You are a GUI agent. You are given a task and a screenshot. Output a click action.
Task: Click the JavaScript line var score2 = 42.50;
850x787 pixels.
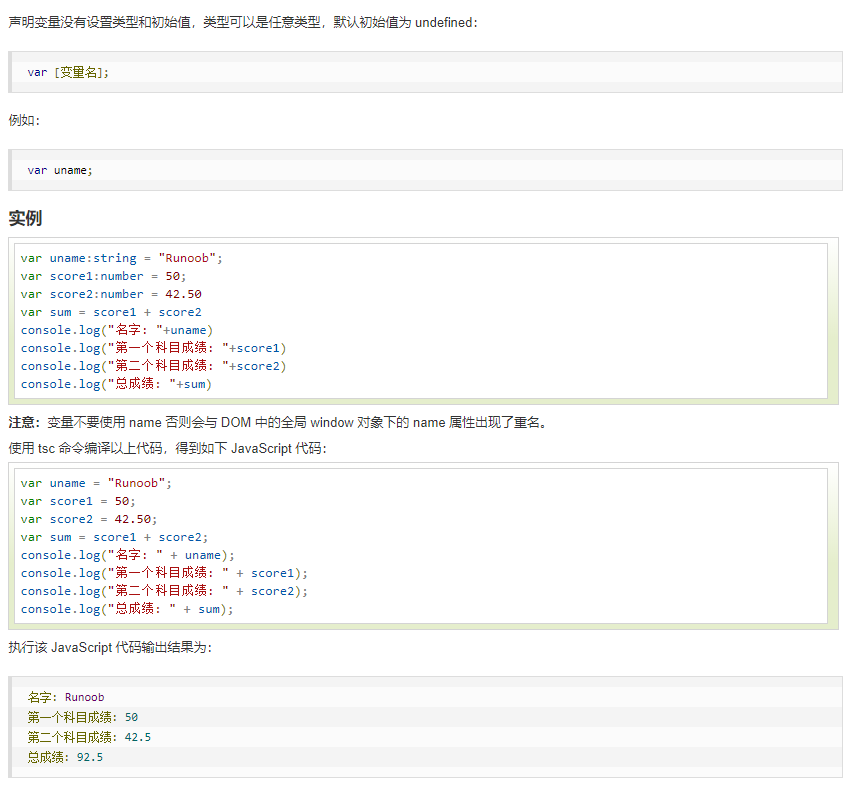tap(89, 519)
